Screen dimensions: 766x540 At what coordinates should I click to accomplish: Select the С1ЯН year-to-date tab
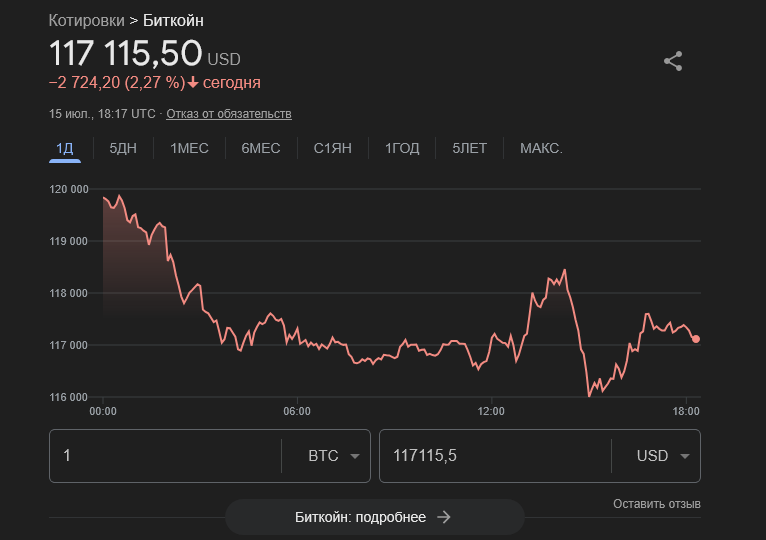(x=333, y=148)
